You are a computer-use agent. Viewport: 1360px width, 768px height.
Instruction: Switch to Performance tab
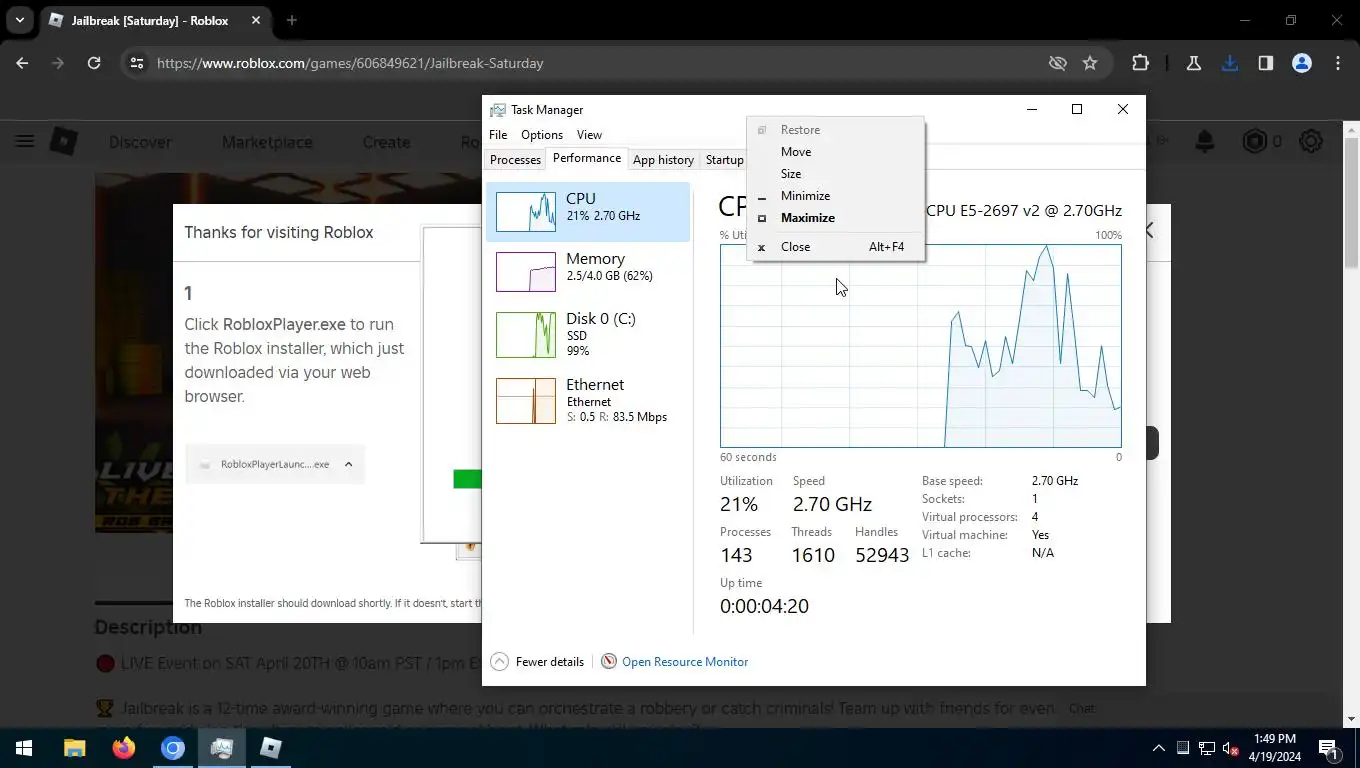coord(587,158)
